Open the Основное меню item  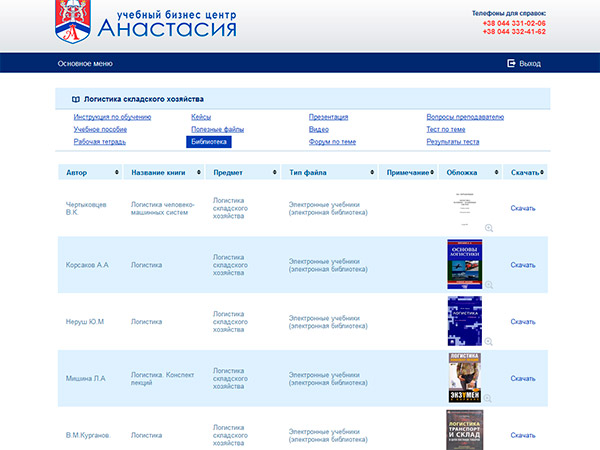(x=85, y=63)
